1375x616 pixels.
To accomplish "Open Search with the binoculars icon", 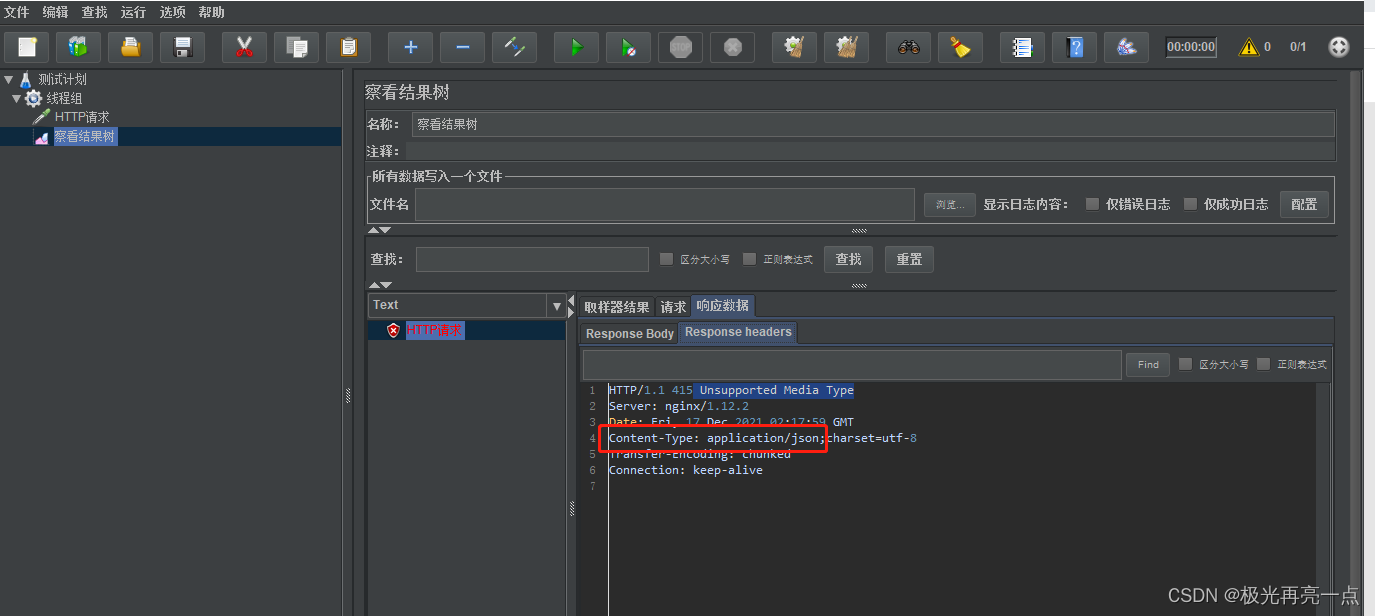I will [x=908, y=47].
